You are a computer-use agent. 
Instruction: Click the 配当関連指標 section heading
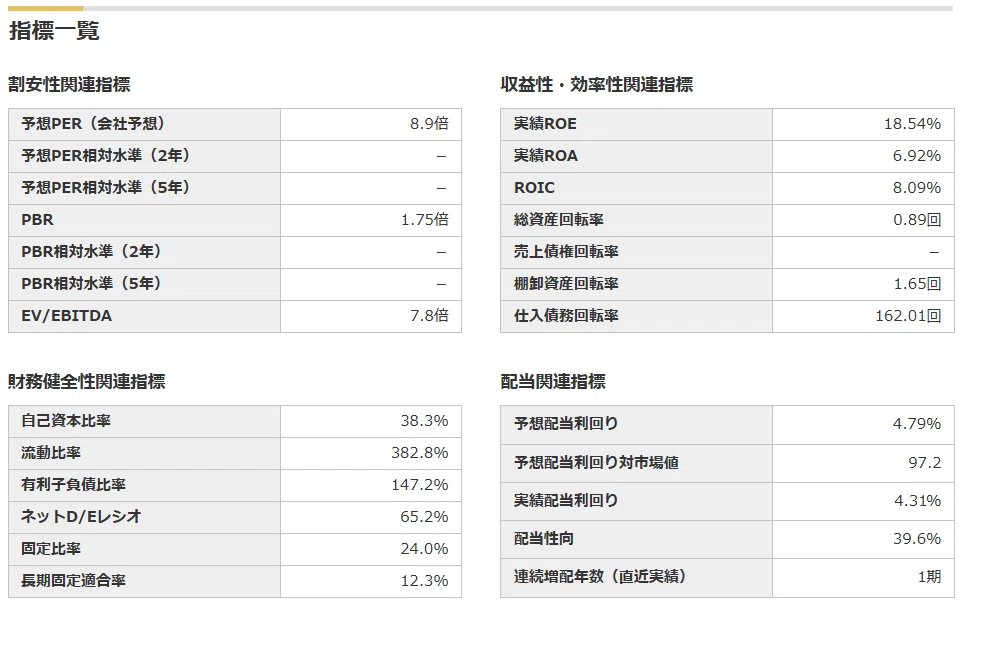[x=553, y=381]
